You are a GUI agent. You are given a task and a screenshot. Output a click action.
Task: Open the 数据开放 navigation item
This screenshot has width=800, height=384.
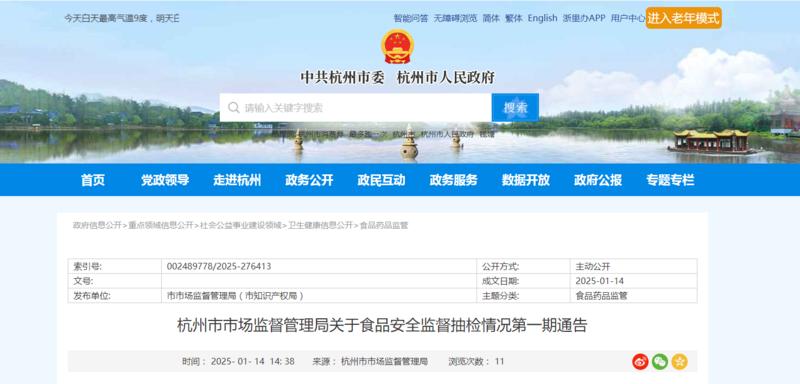click(526, 180)
